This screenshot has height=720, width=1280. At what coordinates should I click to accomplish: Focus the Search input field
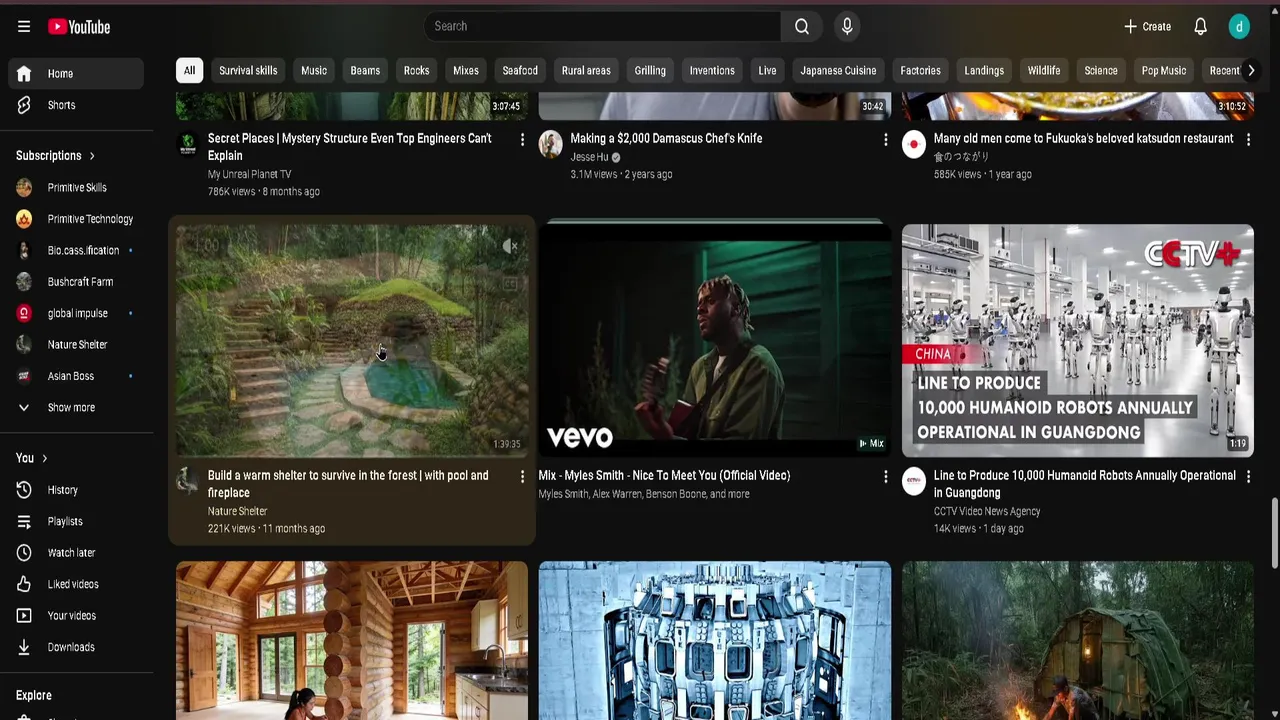pos(602,26)
